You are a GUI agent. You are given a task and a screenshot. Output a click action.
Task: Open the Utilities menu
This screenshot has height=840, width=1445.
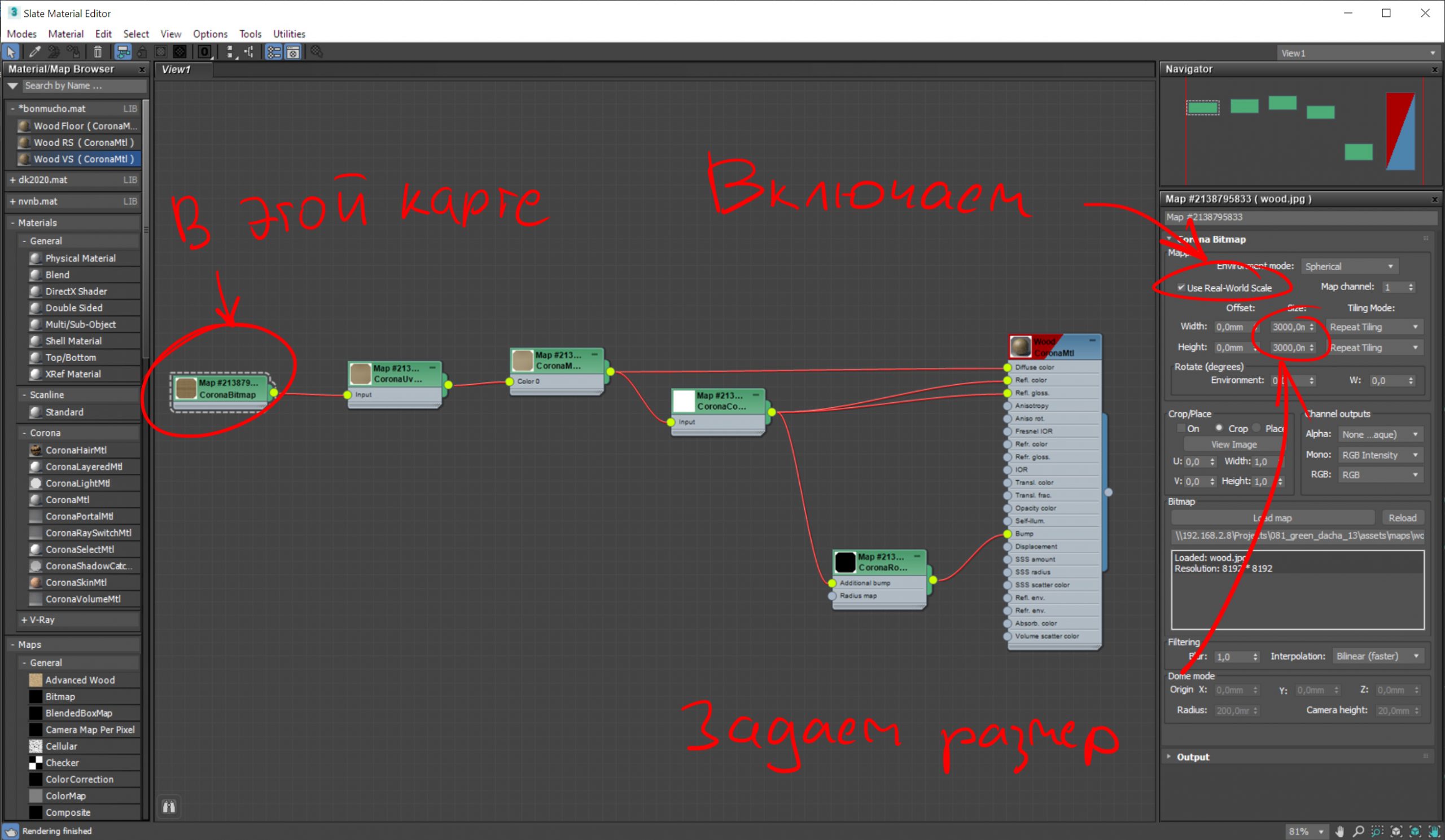(289, 34)
